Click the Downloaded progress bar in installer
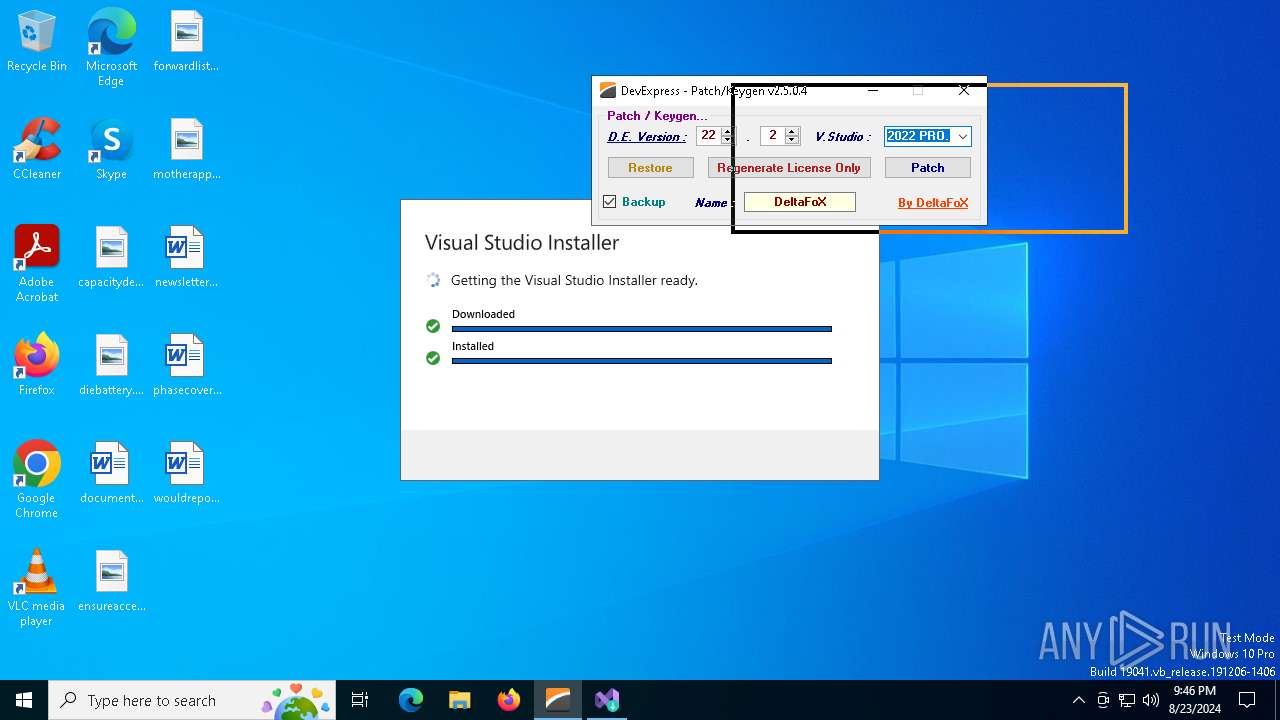The image size is (1280, 720). tap(642, 328)
